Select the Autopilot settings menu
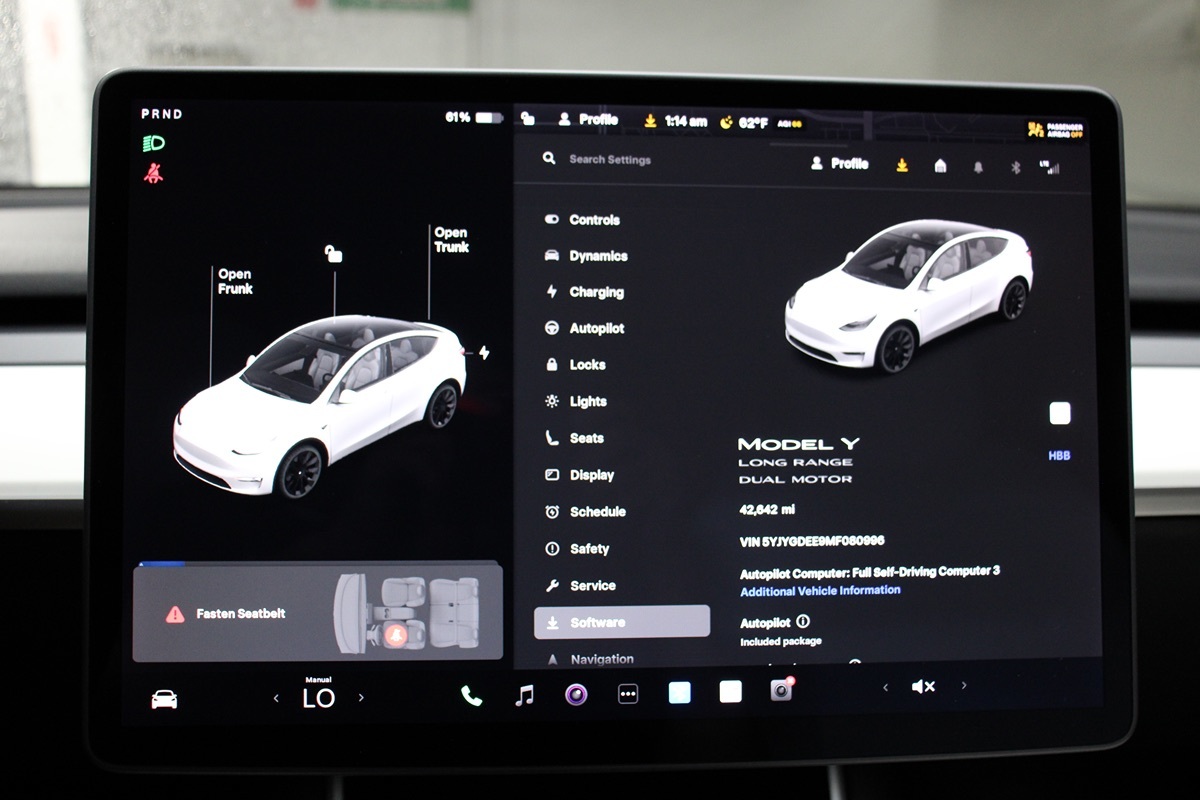The image size is (1200, 800). [x=596, y=328]
